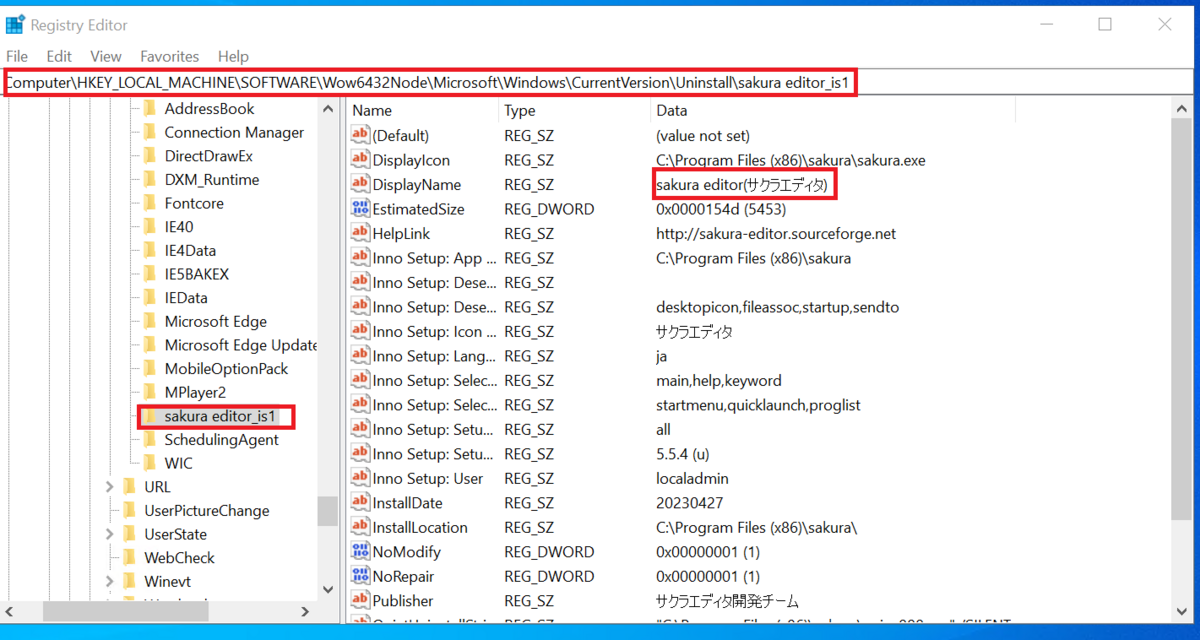
Task: Select the AddressBook folder icon
Action: pos(150,109)
